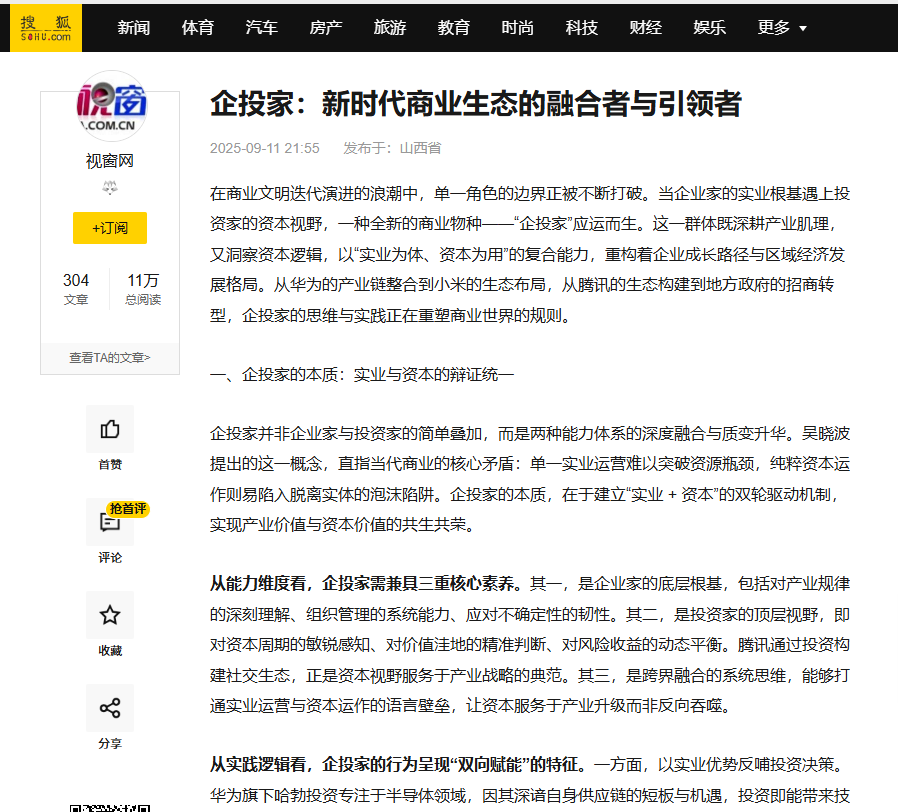This screenshot has width=898, height=812.
Task: Open the 娱乐 section
Action: pyautogui.click(x=709, y=27)
